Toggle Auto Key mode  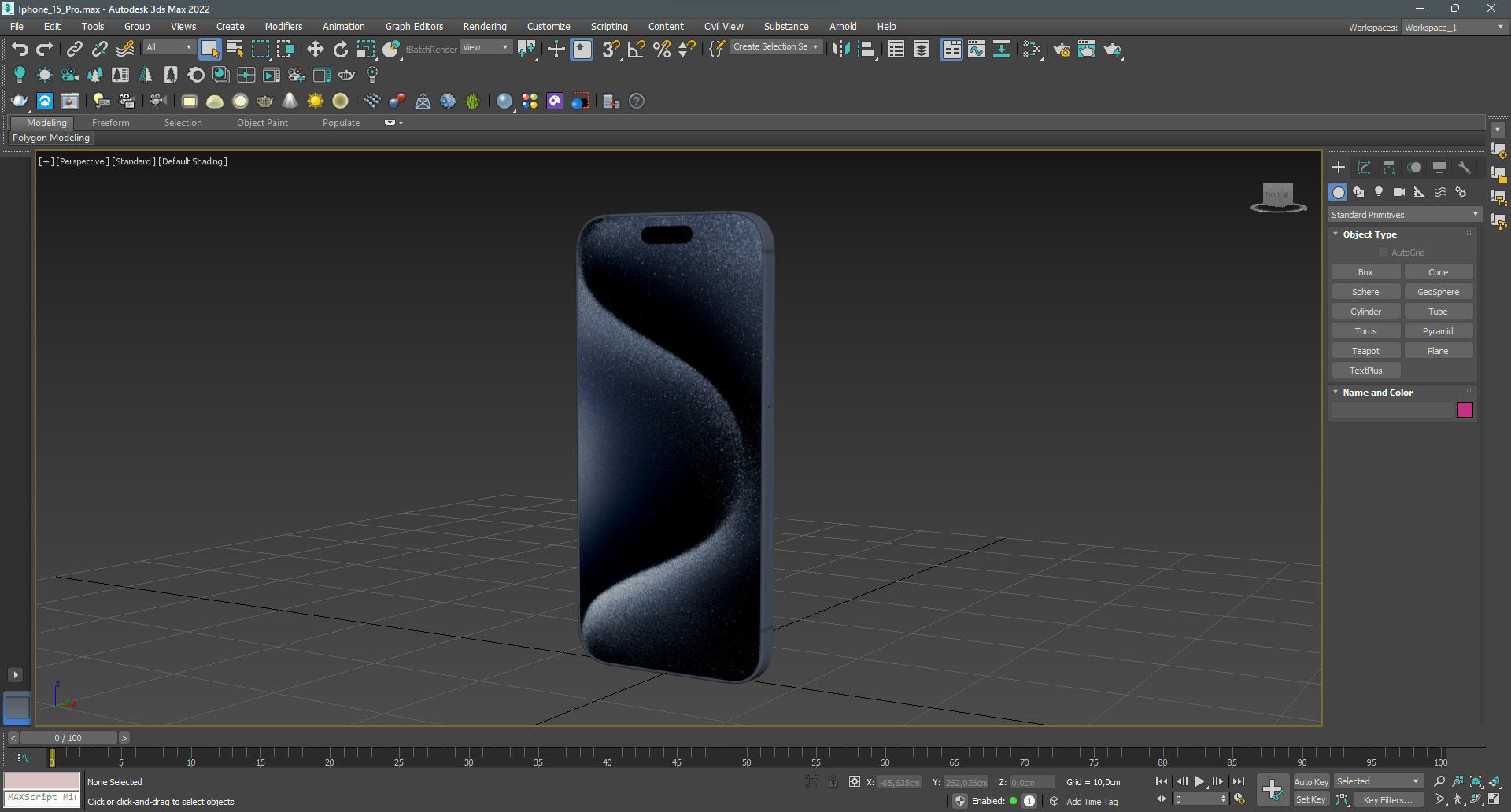coord(1311,781)
